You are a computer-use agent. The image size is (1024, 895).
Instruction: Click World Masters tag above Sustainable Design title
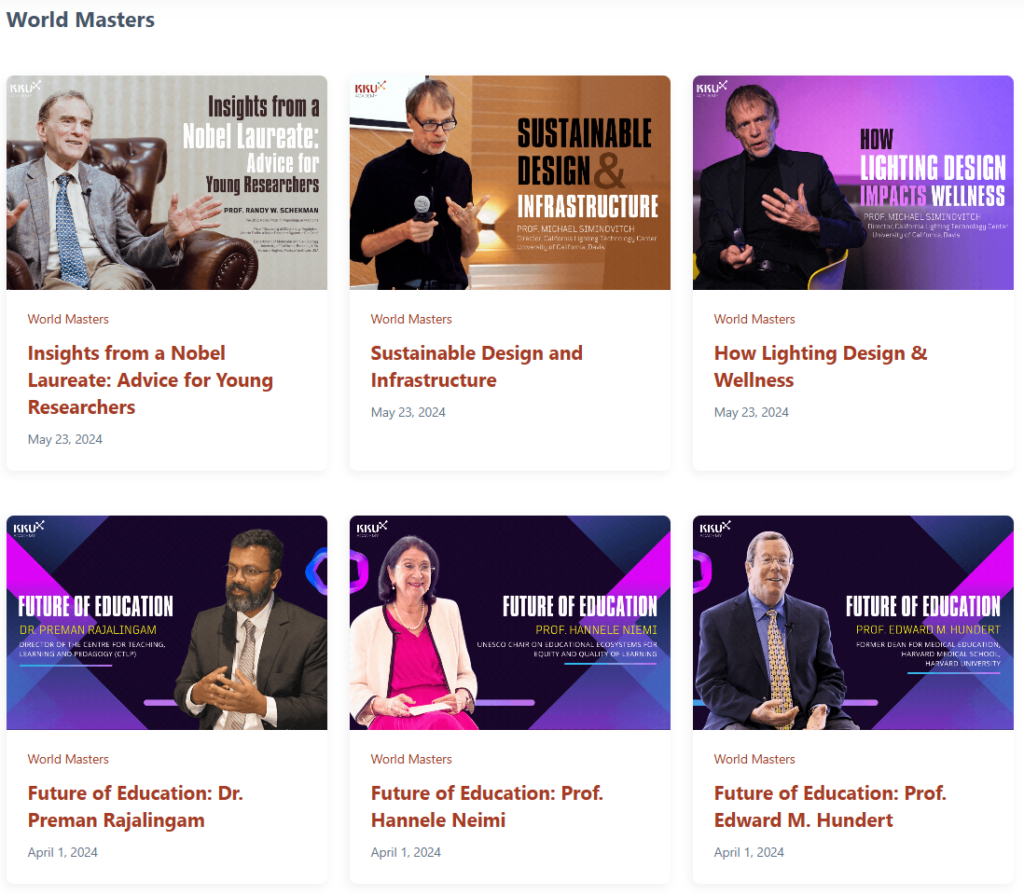411,319
